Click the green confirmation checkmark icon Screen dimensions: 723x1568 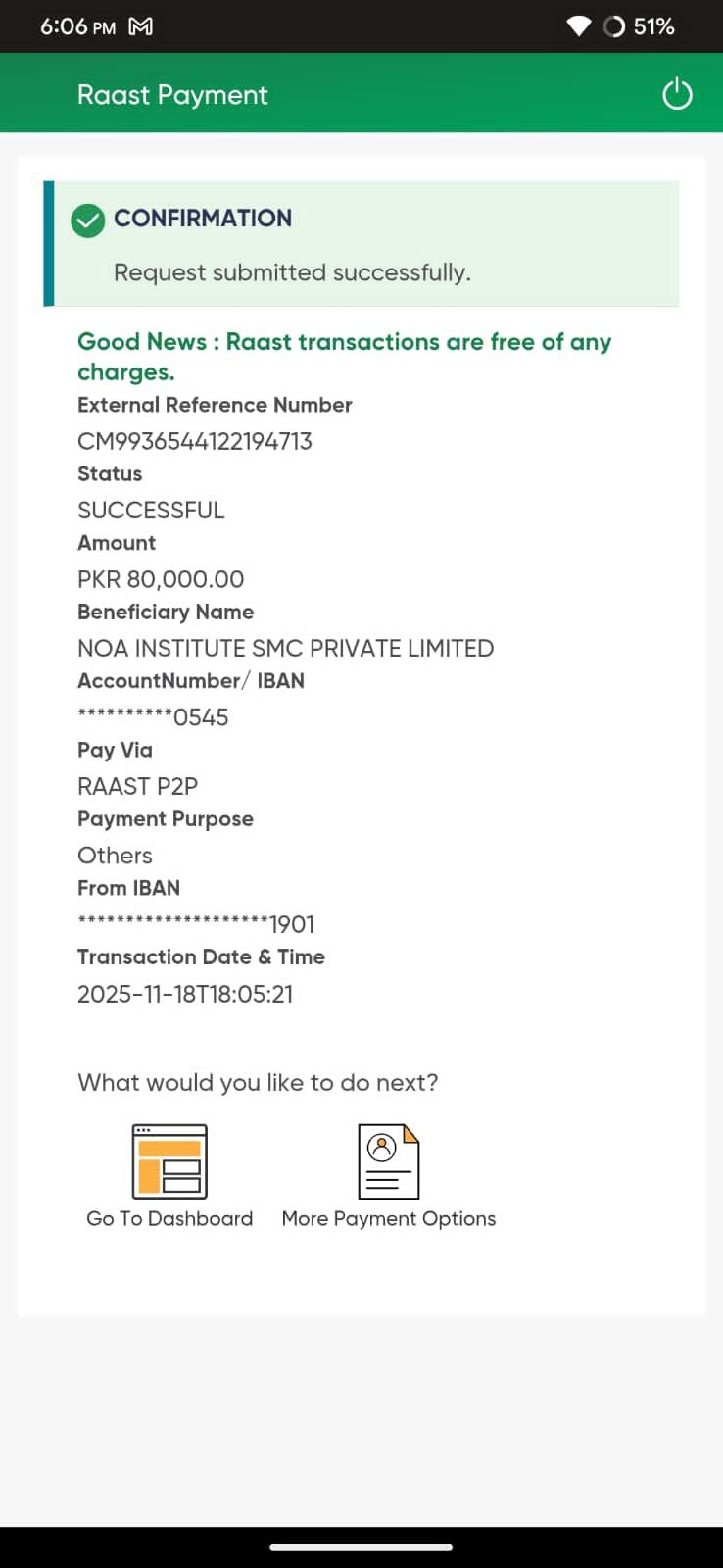pos(88,220)
